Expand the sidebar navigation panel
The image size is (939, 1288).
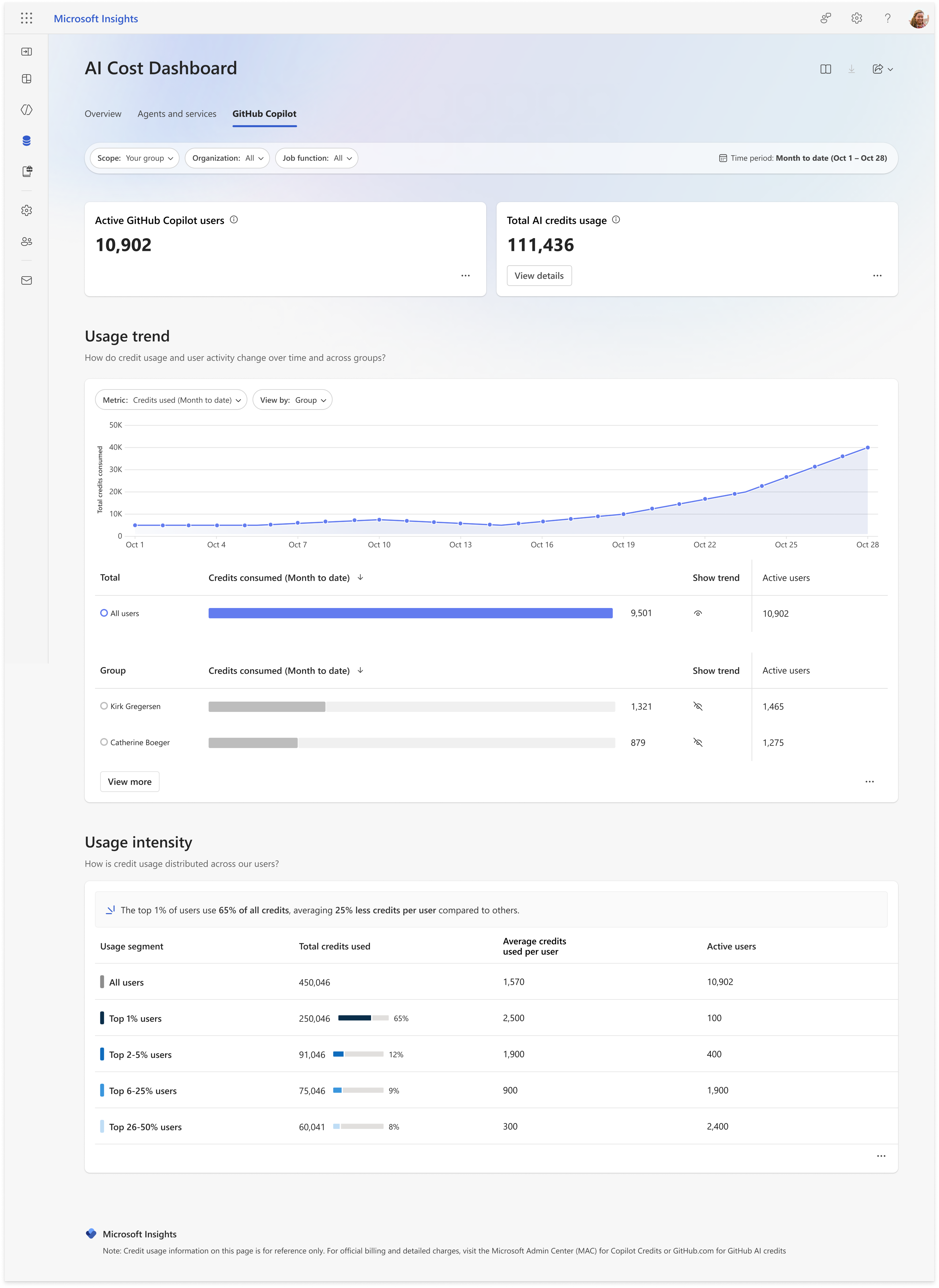(26, 52)
